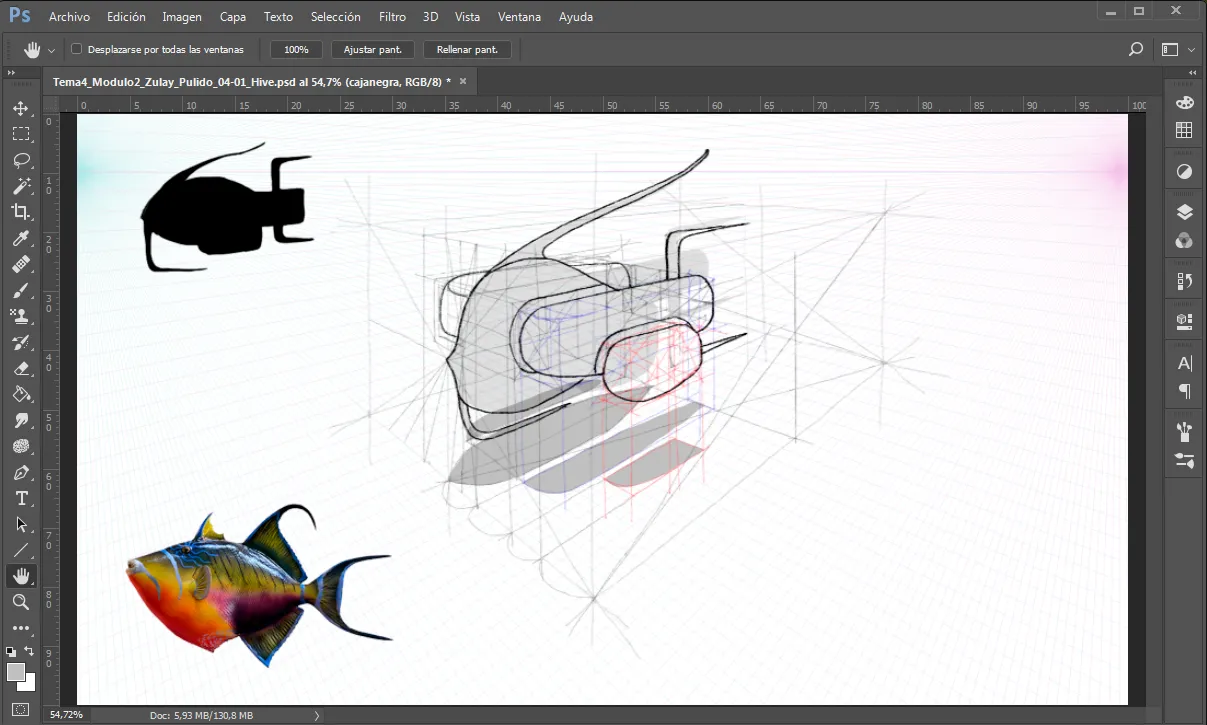Open the workspace switcher dropdown arrow
1207x725 pixels.
coord(1191,50)
